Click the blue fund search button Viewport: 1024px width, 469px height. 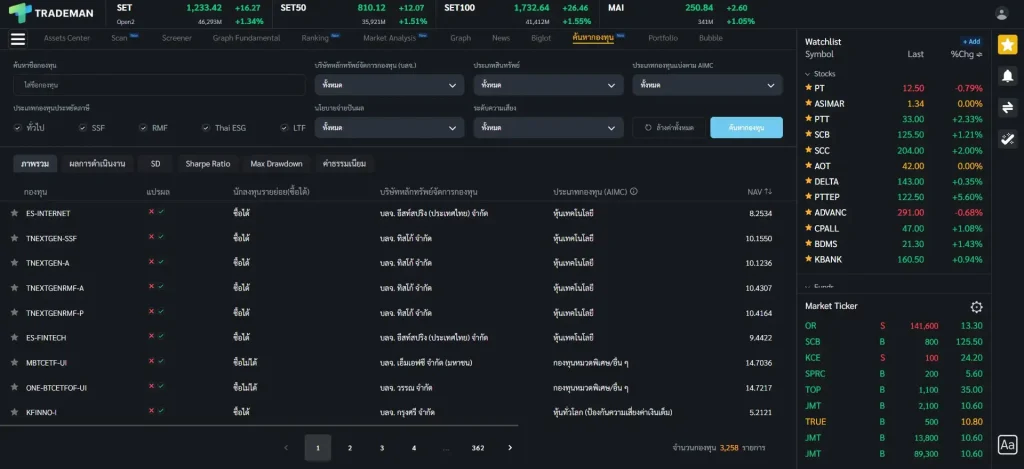[x=746, y=128]
